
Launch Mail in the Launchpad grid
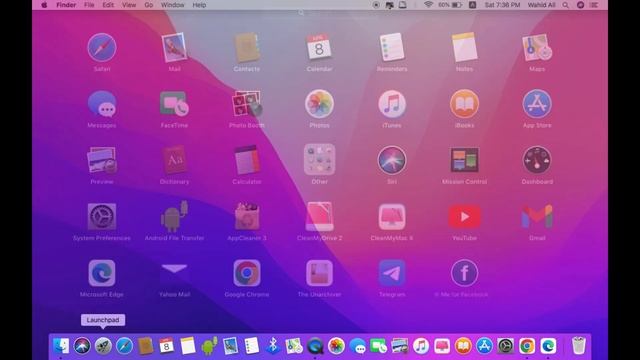click(174, 47)
